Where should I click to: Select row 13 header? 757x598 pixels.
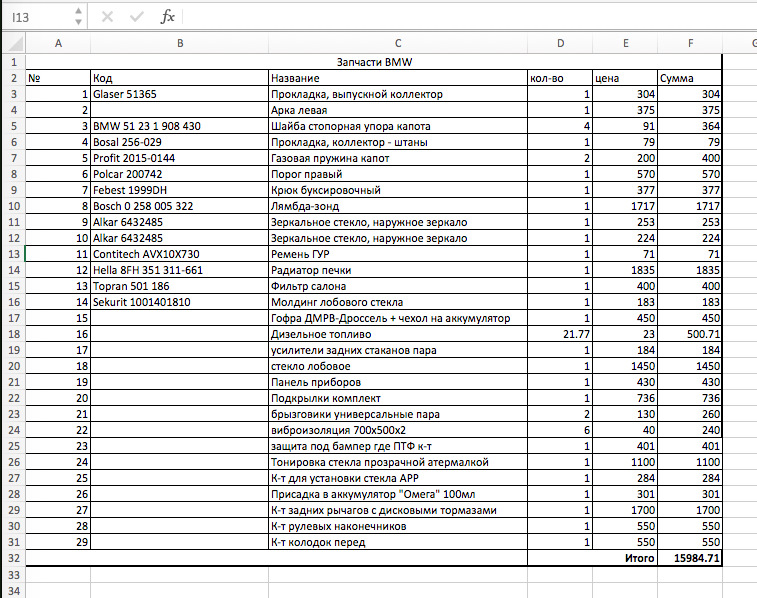click(x=14, y=254)
